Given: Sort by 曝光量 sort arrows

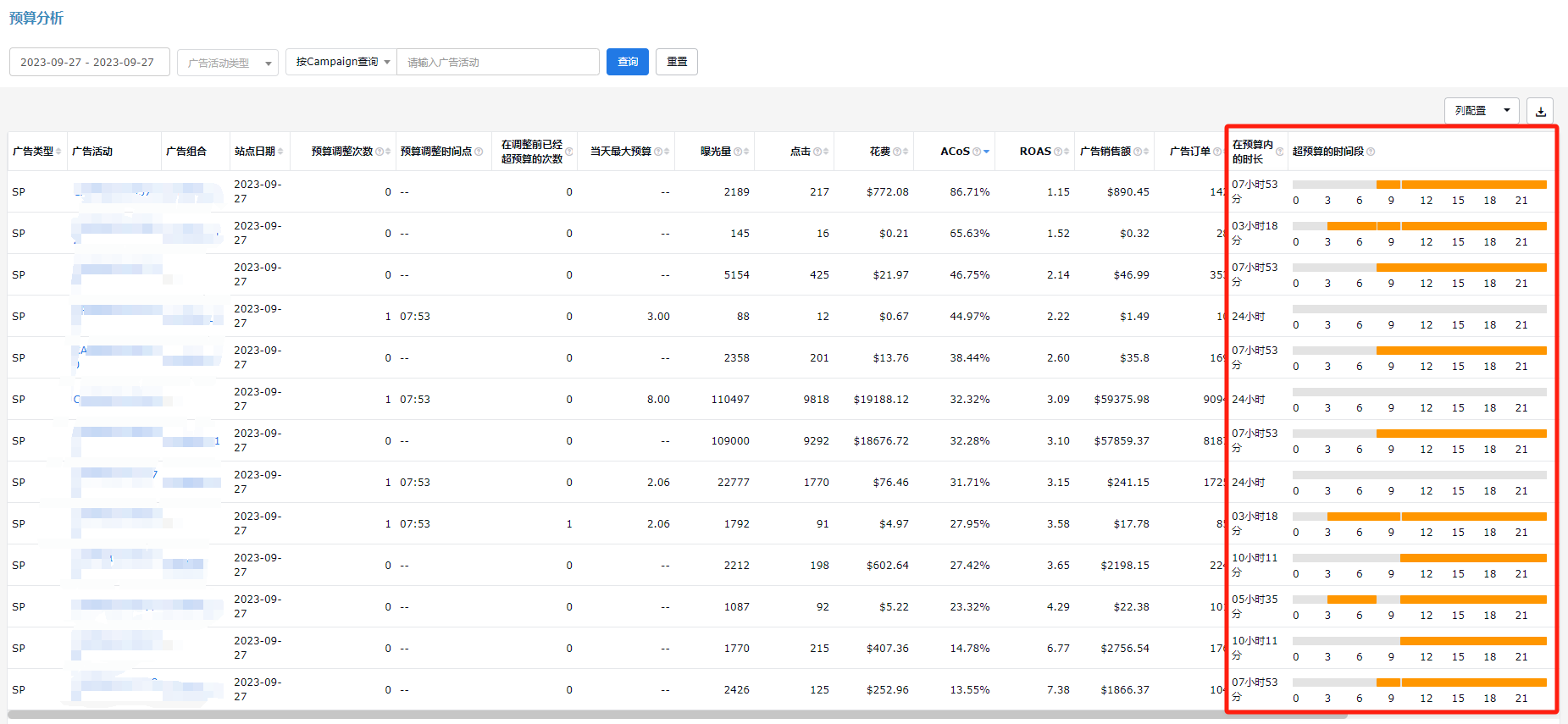Looking at the screenshot, I should click(746, 152).
